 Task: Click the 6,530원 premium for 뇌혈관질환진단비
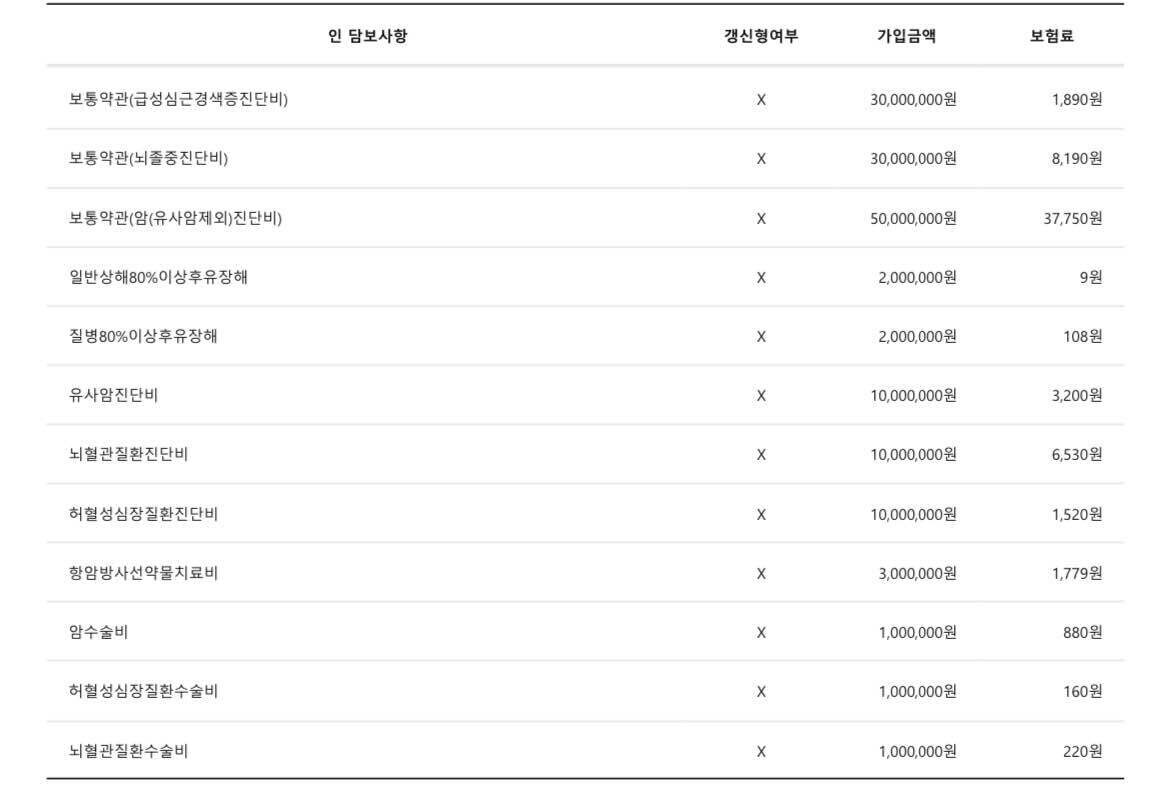coord(1076,454)
